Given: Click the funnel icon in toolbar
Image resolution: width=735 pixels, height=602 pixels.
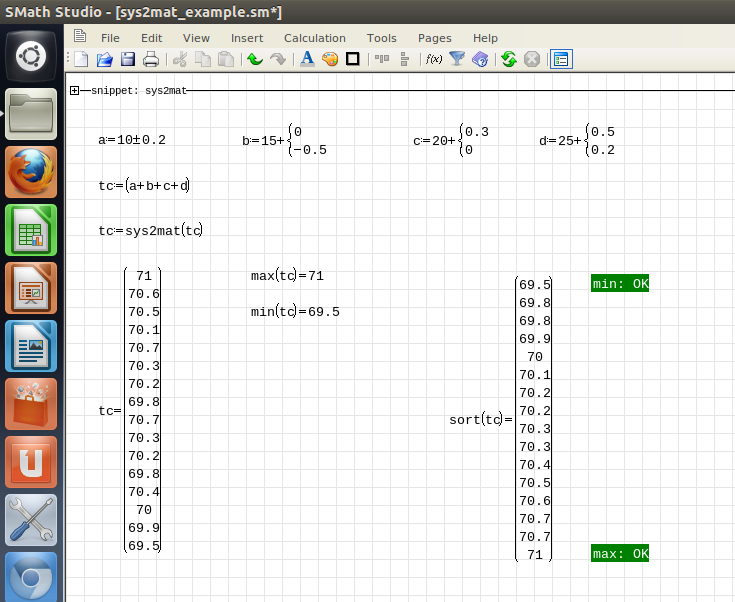Looking at the screenshot, I should pyautogui.click(x=457, y=59).
